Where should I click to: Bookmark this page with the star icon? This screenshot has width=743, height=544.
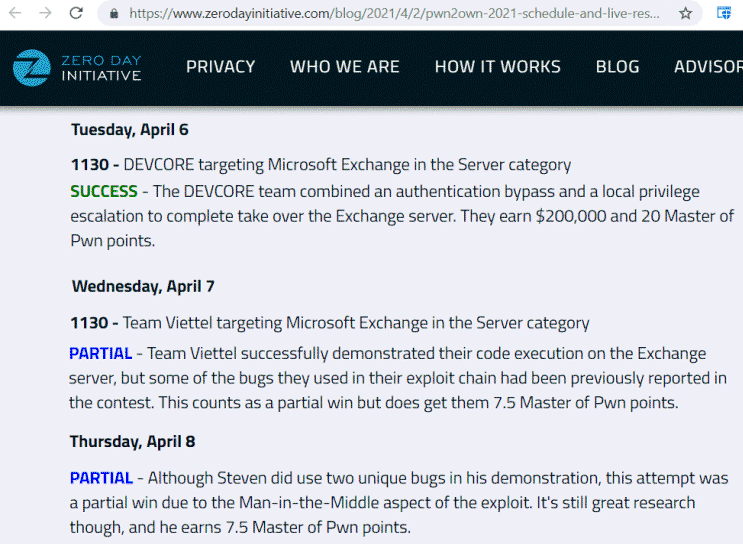(x=685, y=13)
